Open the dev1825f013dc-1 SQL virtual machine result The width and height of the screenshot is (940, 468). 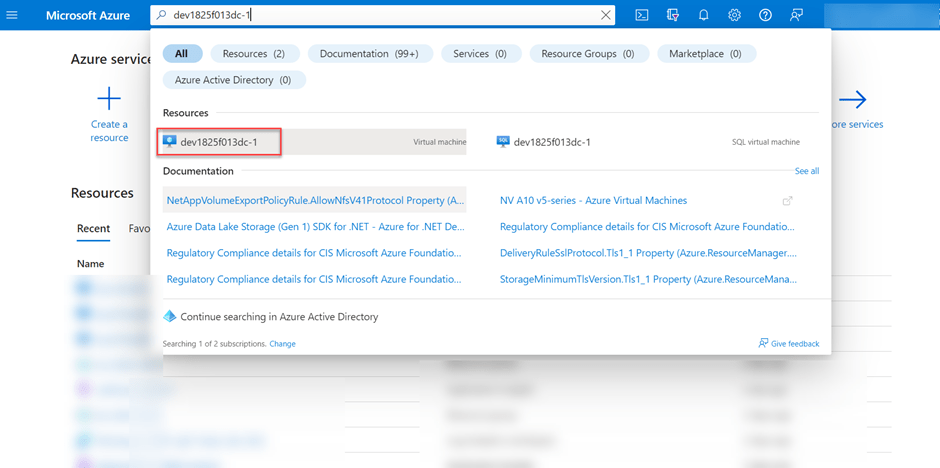coord(551,142)
